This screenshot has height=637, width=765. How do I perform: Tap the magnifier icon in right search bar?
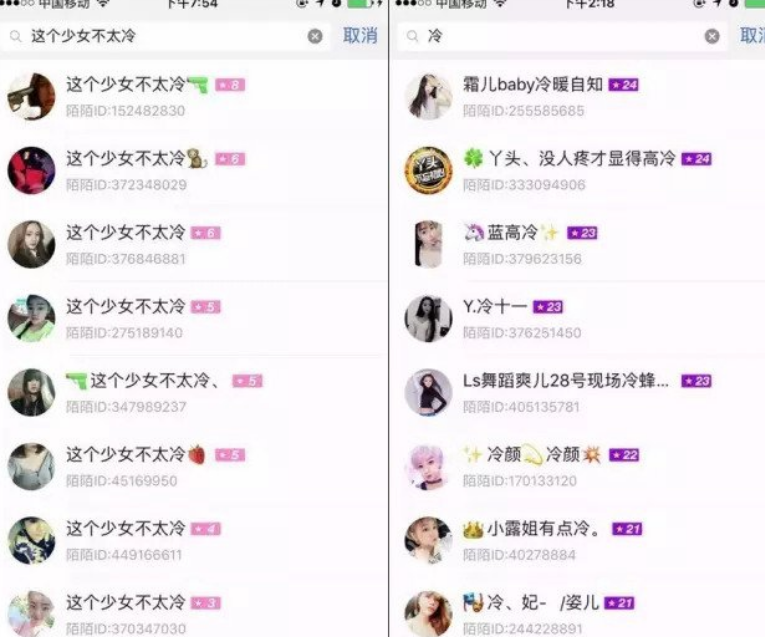click(413, 36)
